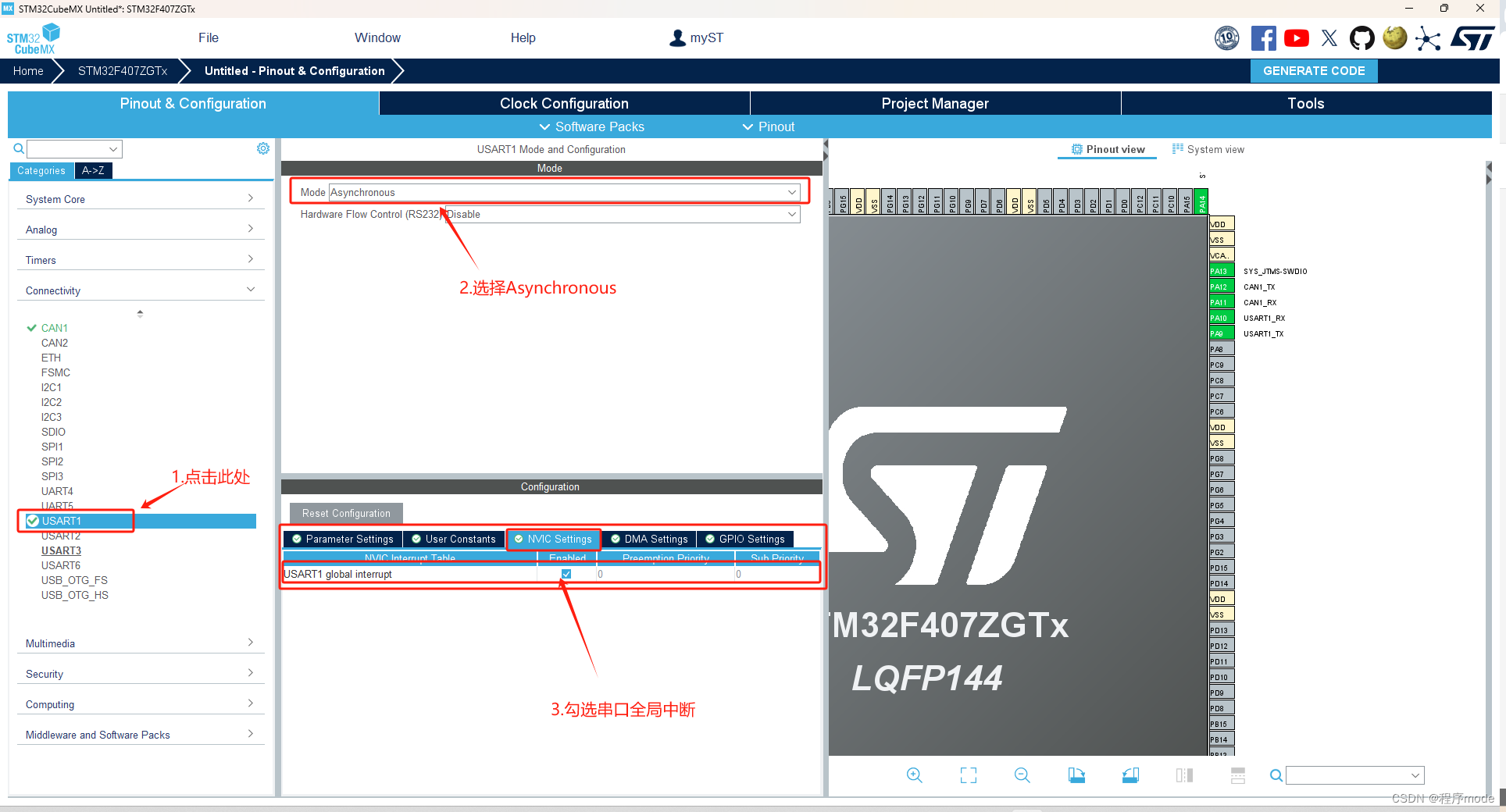Open the ST community network icon

point(1428,38)
